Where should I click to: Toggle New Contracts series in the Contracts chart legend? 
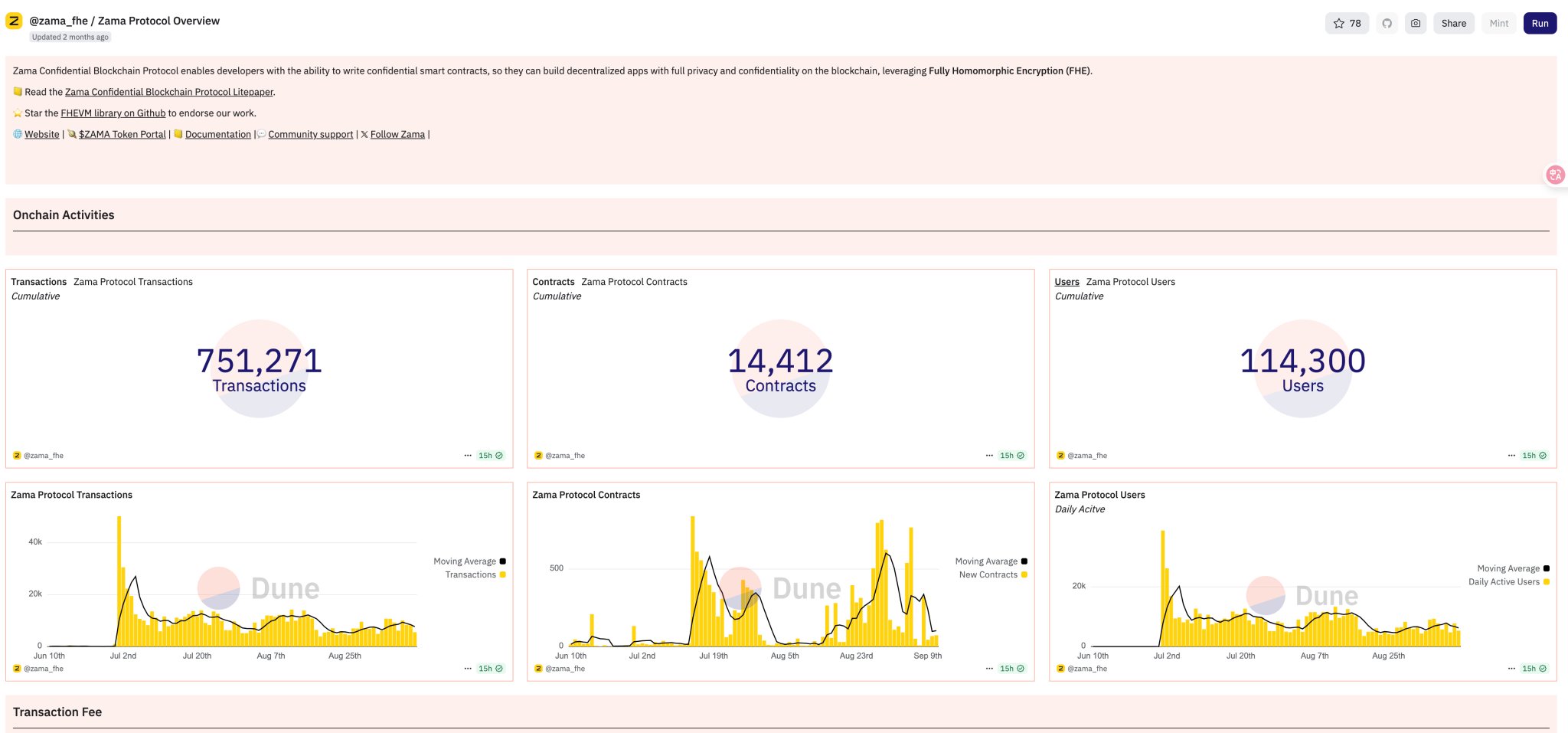tap(988, 574)
